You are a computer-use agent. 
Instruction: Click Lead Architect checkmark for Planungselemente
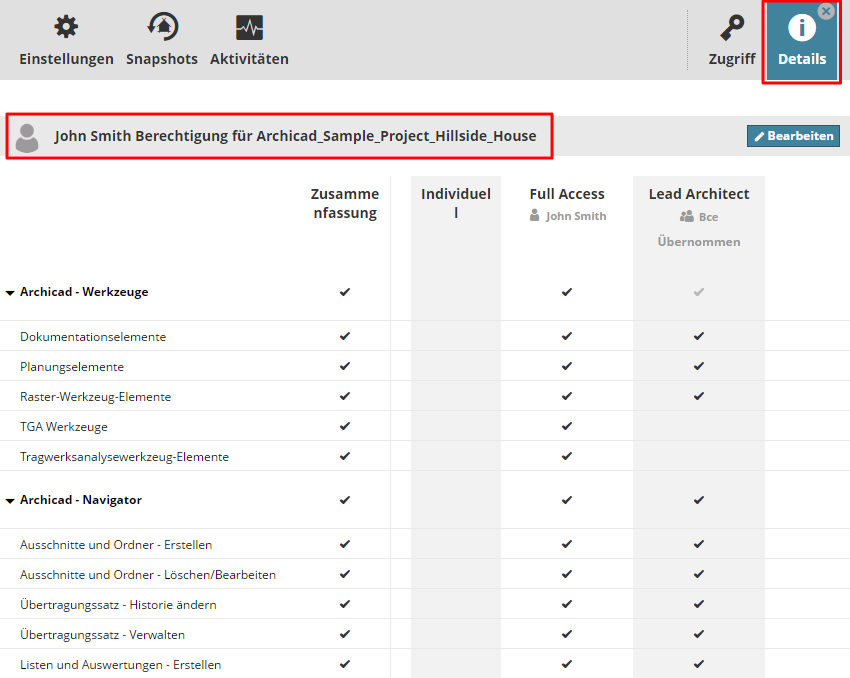[699, 366]
